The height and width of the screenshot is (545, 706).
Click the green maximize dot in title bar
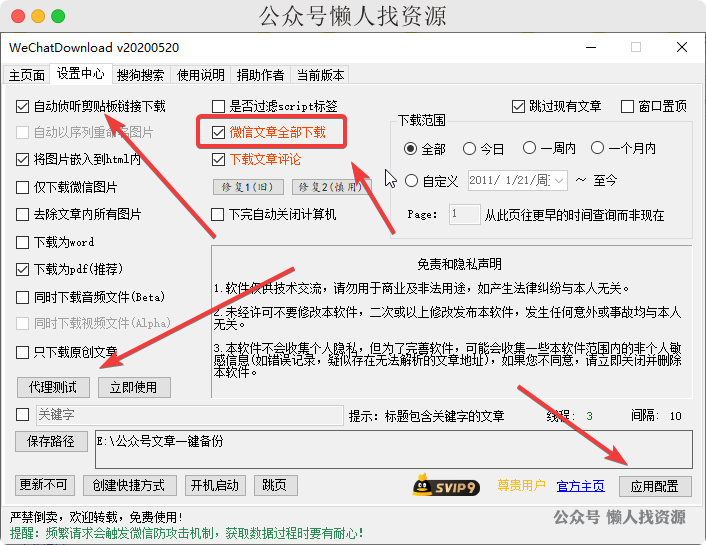tap(58, 16)
